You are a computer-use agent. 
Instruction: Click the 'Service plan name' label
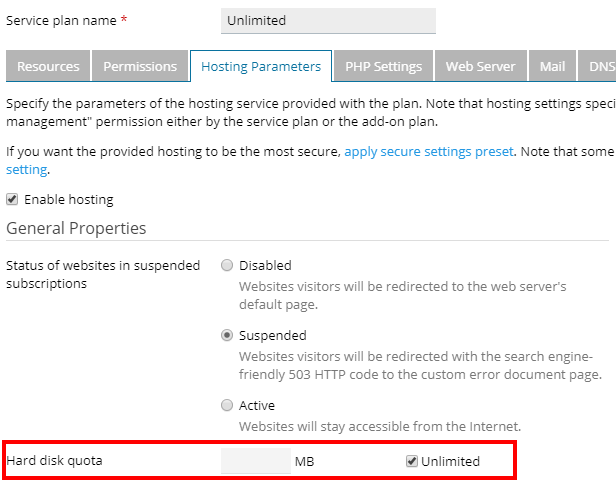pos(63,21)
